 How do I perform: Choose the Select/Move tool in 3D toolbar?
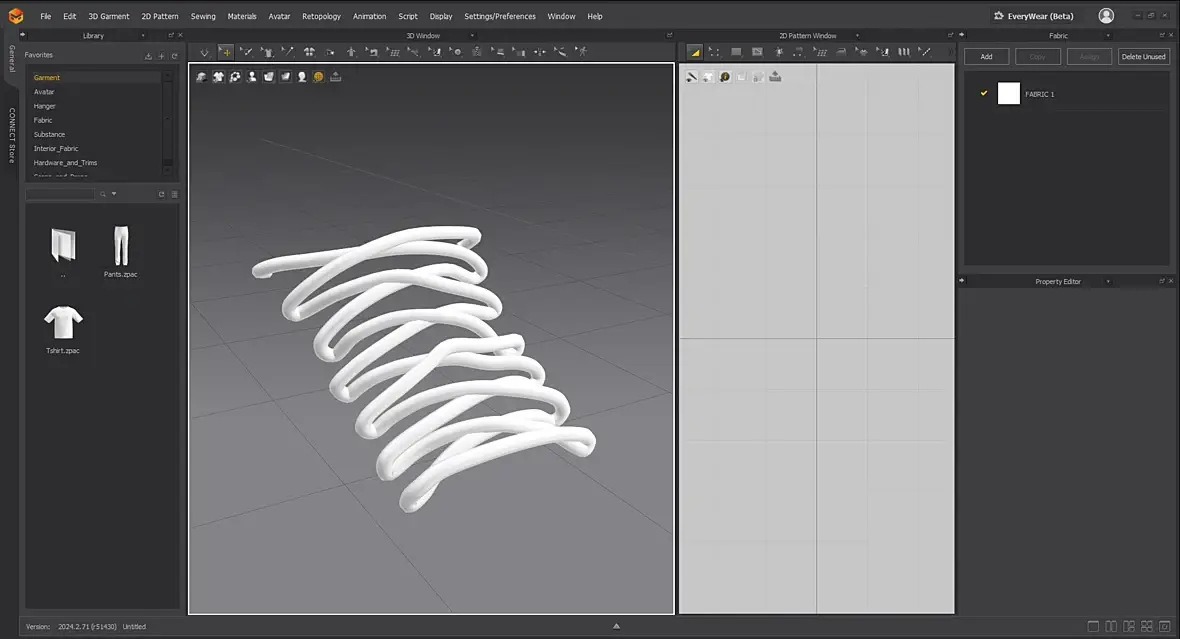click(x=226, y=52)
